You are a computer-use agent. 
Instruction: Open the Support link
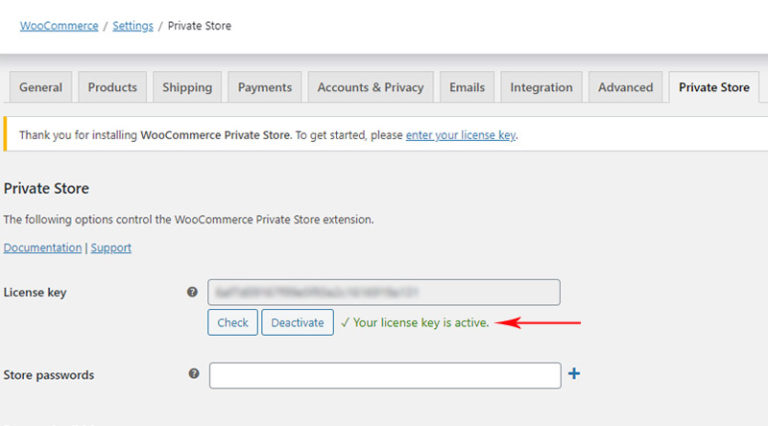click(x=111, y=248)
